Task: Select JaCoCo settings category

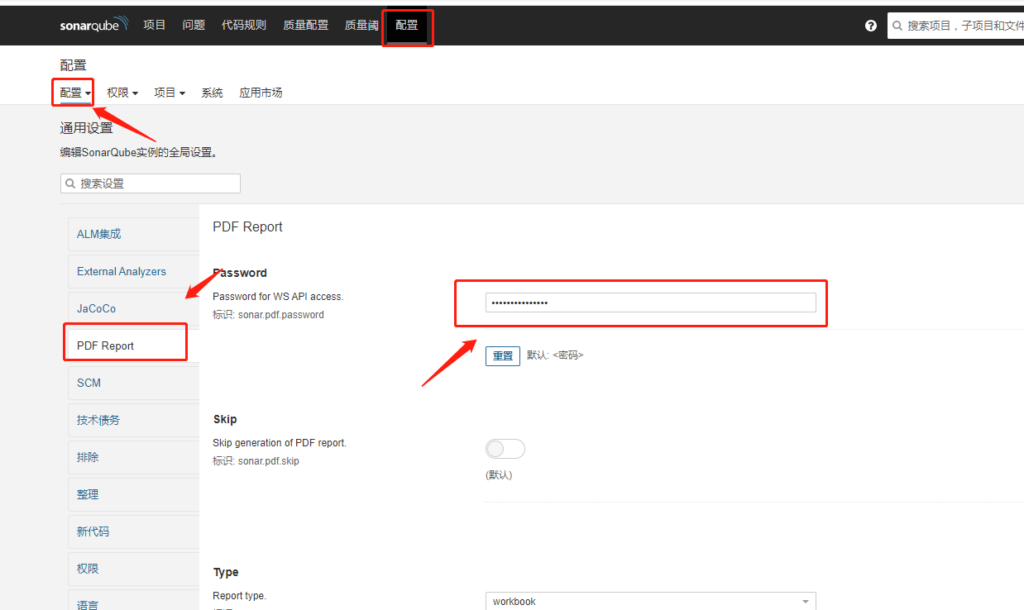Action: (133, 308)
